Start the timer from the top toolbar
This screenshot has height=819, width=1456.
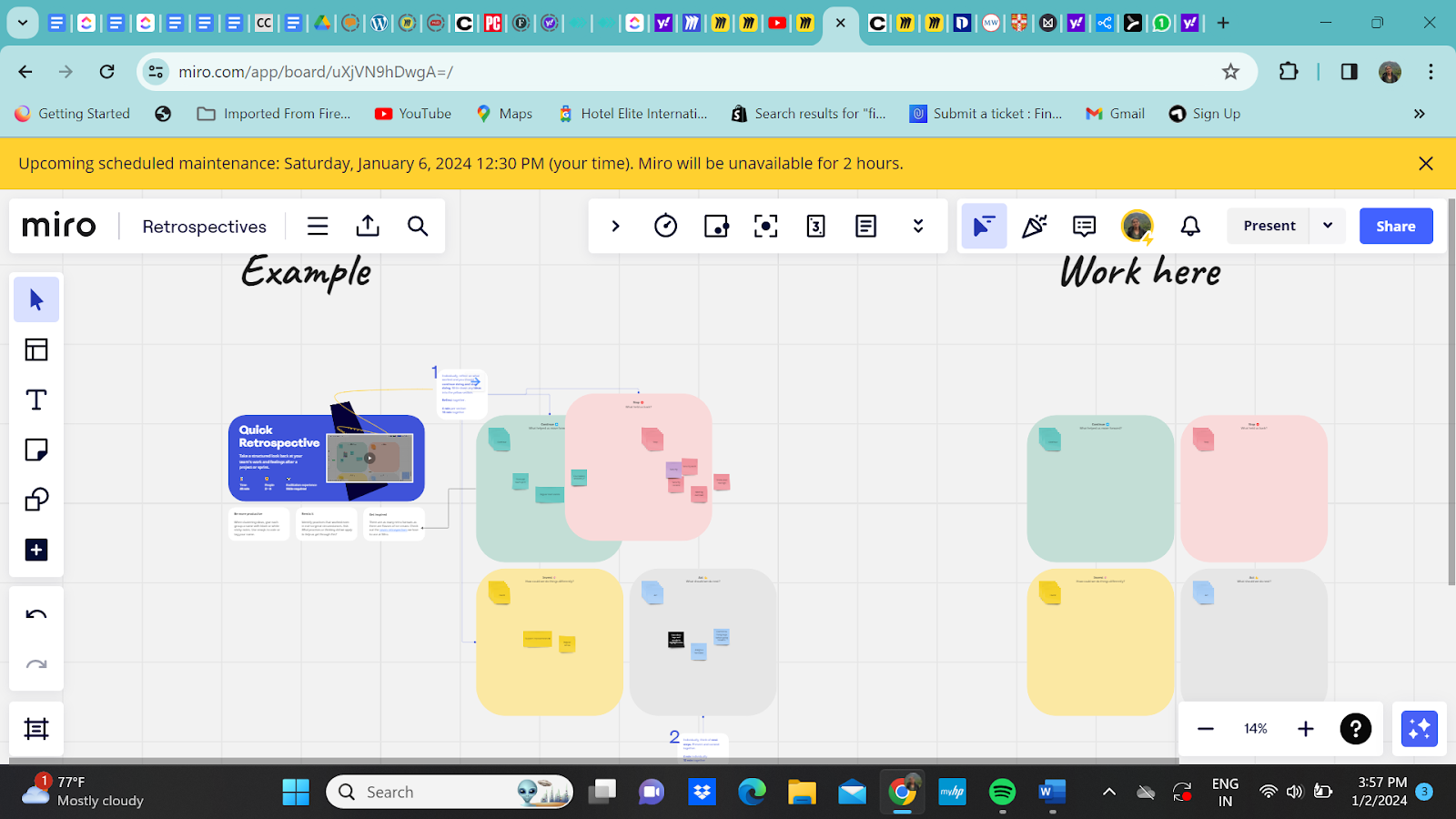pyautogui.click(x=666, y=226)
